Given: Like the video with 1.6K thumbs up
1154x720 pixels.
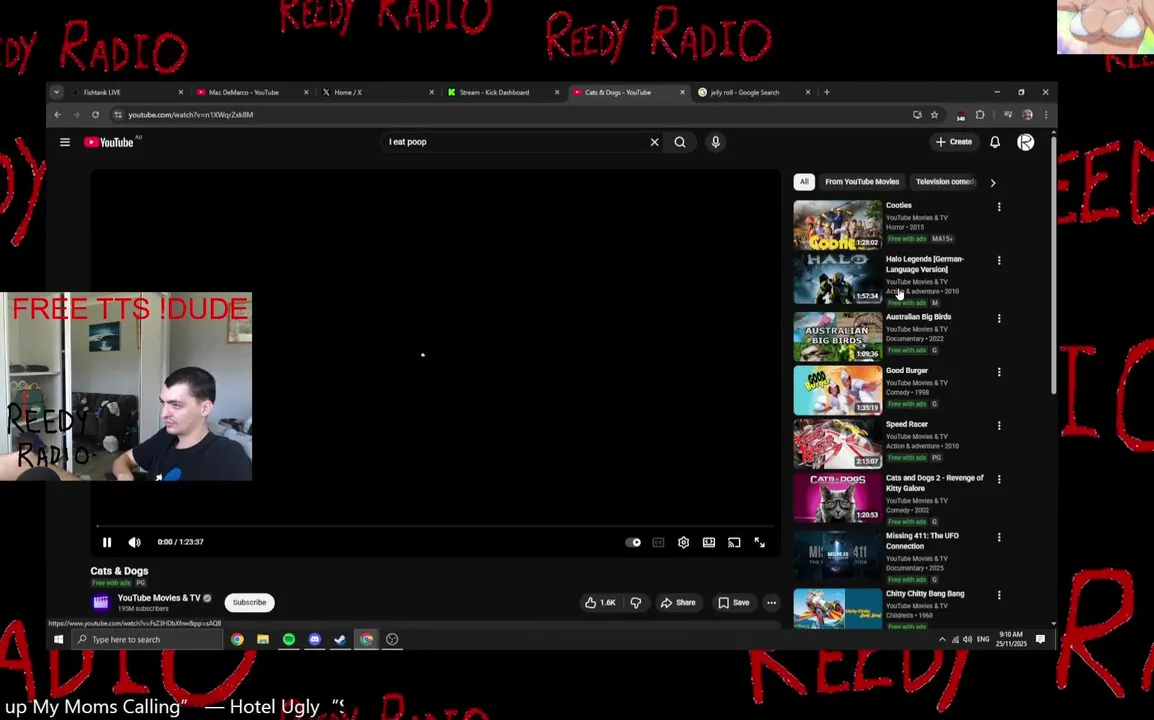Looking at the screenshot, I should click(x=600, y=602).
